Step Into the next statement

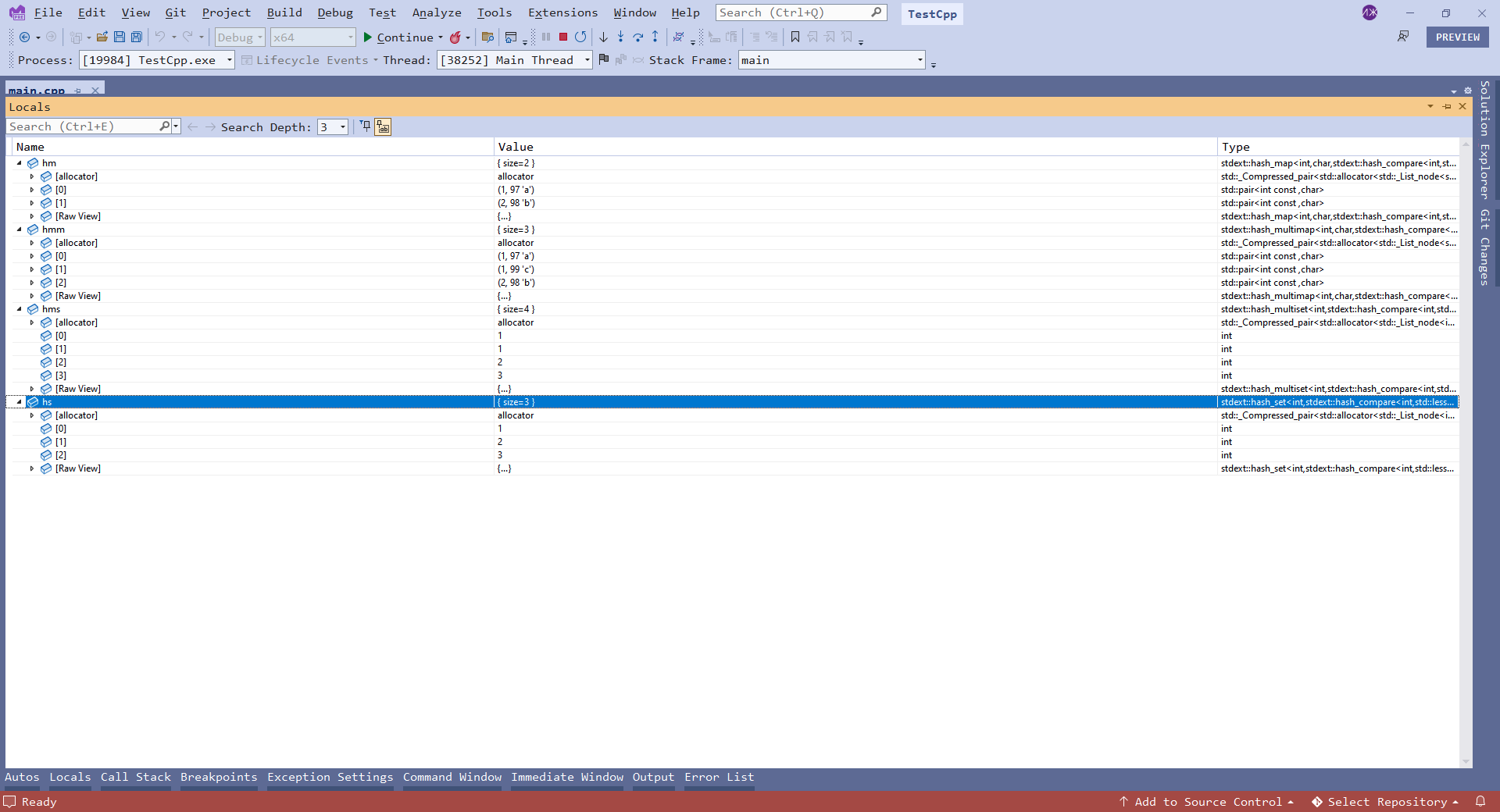coord(620,37)
